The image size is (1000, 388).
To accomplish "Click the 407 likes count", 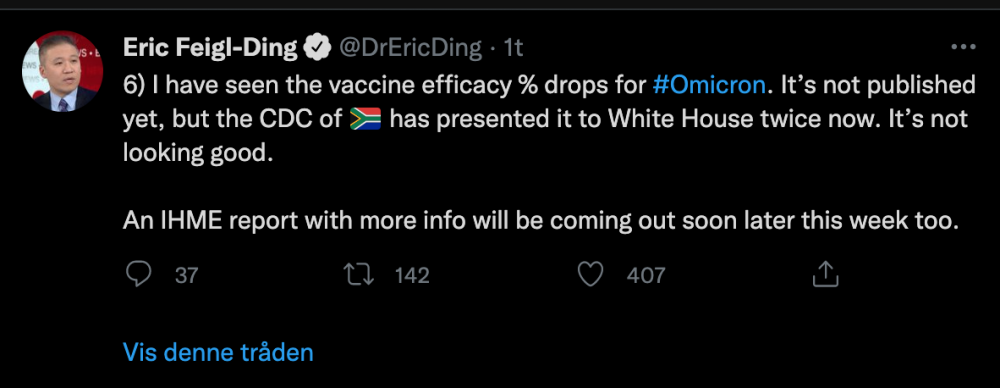I will 646,276.
